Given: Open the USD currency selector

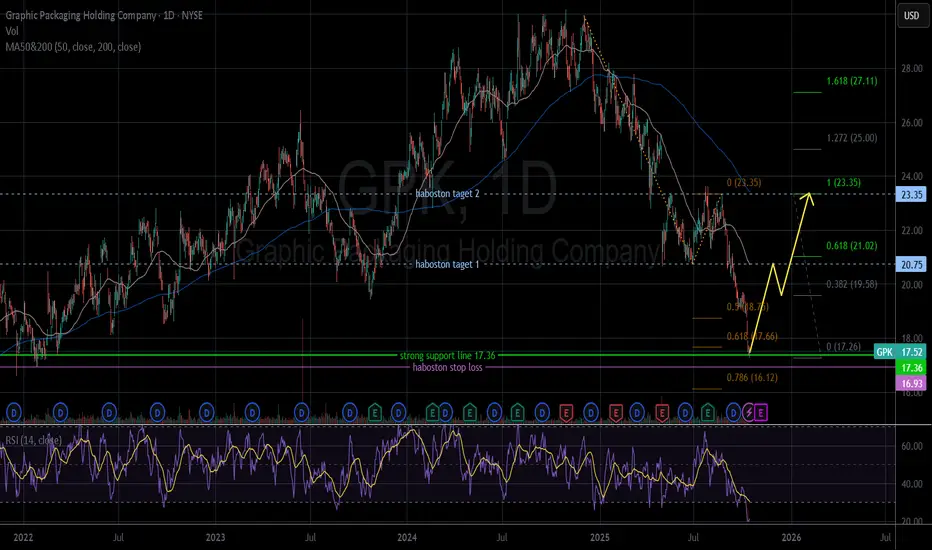Looking at the screenshot, I should (x=910, y=15).
